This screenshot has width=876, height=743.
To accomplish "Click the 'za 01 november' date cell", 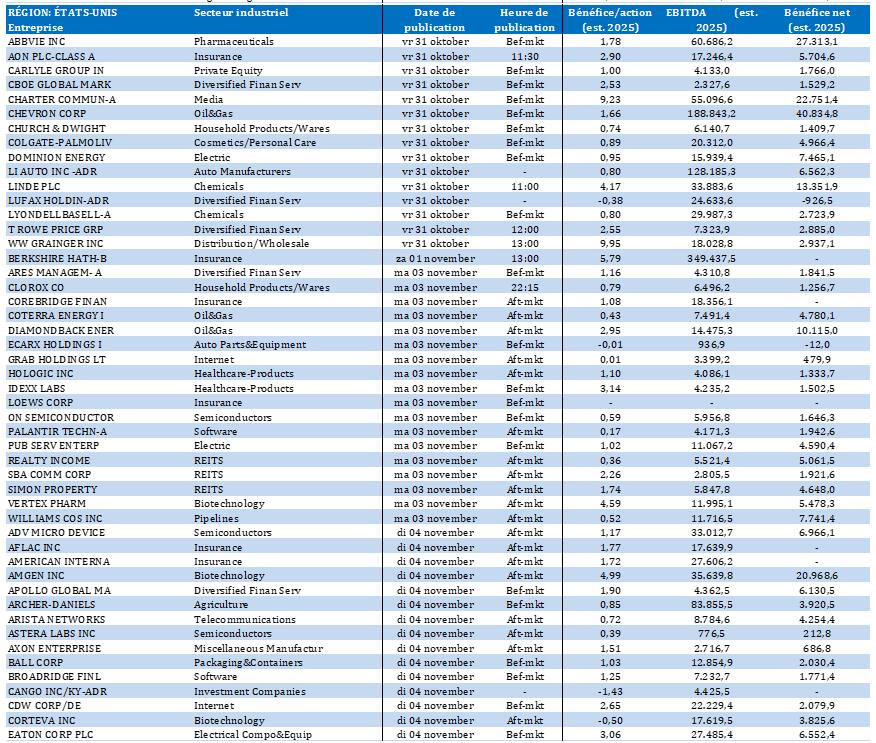I will pyautogui.click(x=434, y=258).
